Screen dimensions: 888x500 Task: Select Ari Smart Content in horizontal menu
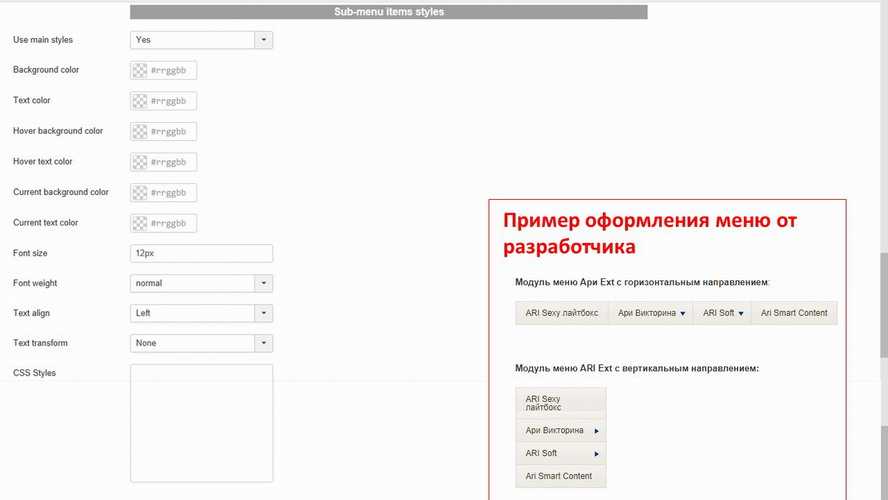click(794, 313)
